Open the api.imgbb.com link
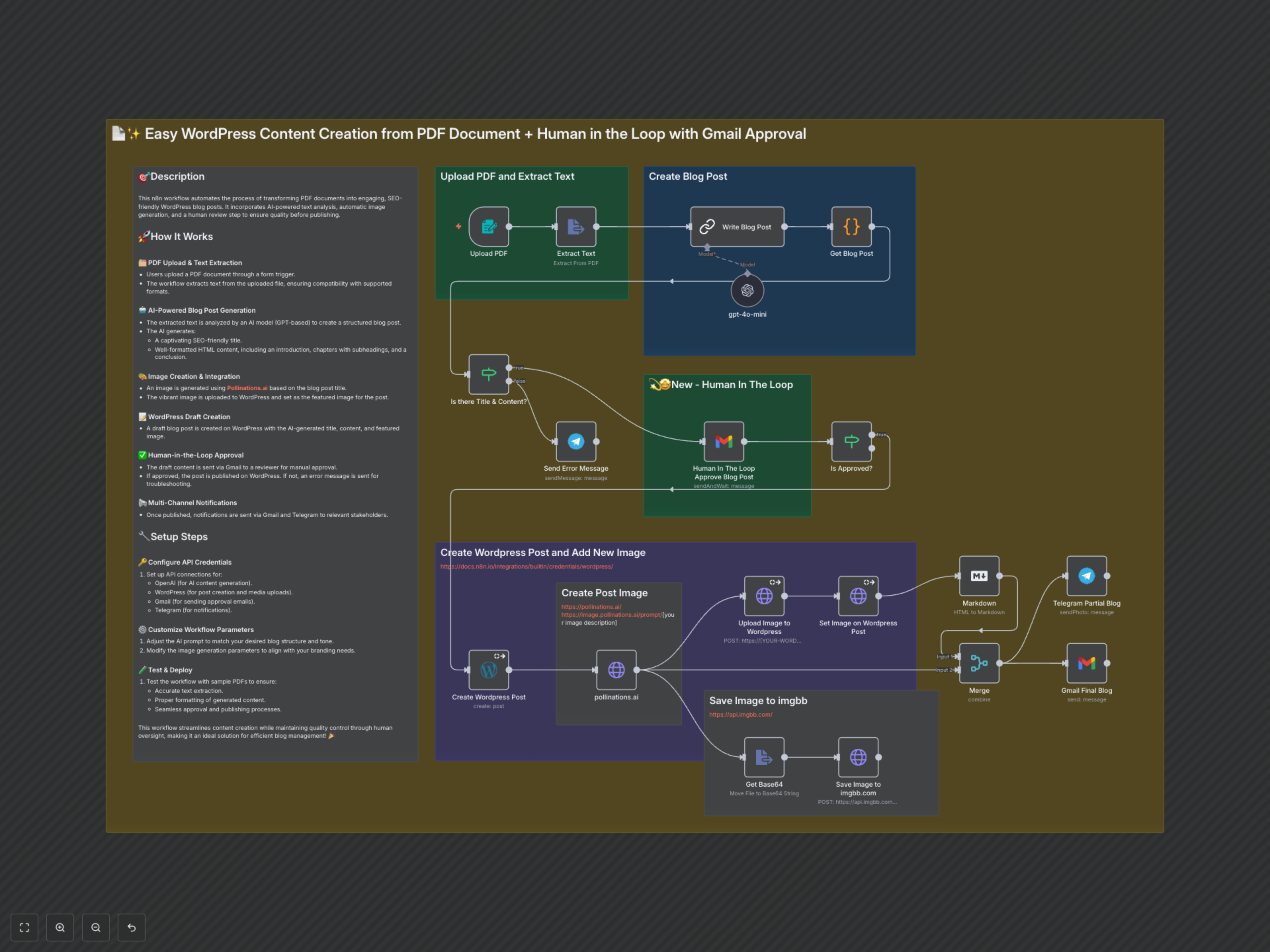This screenshot has width=1270, height=952. 741,714
